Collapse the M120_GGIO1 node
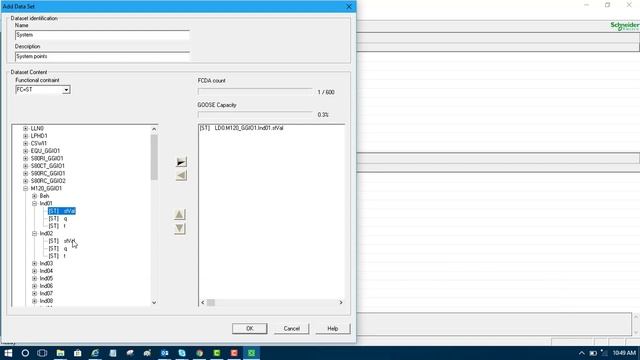The height and width of the screenshot is (360, 640). coord(26,189)
